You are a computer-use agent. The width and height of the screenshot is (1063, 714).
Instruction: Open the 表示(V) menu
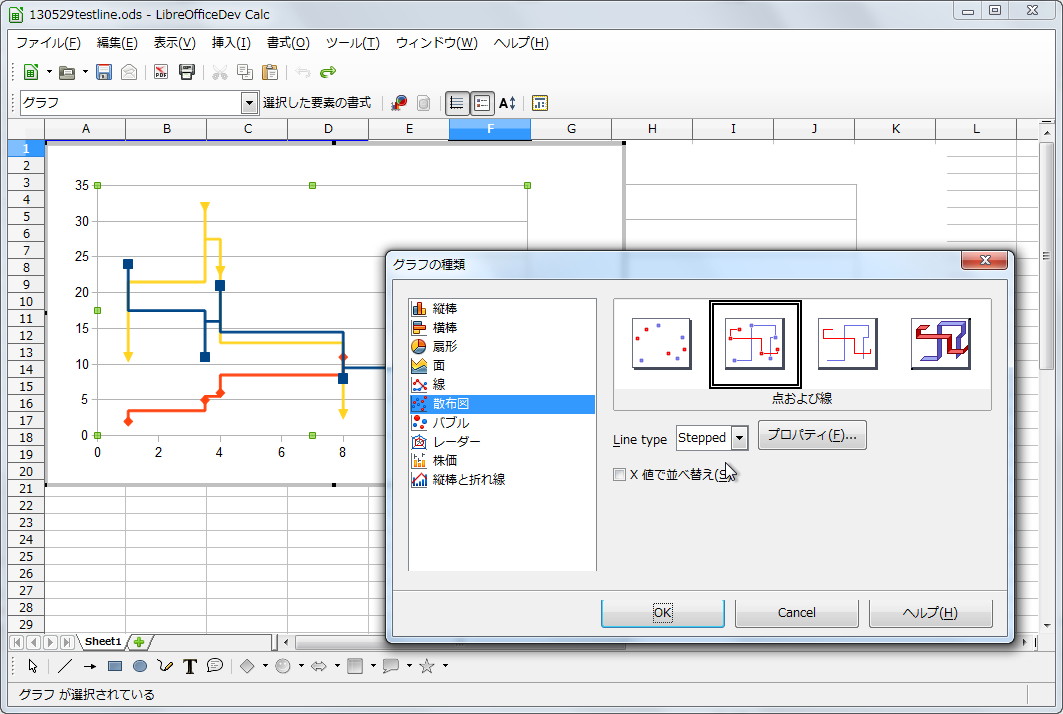coord(174,43)
